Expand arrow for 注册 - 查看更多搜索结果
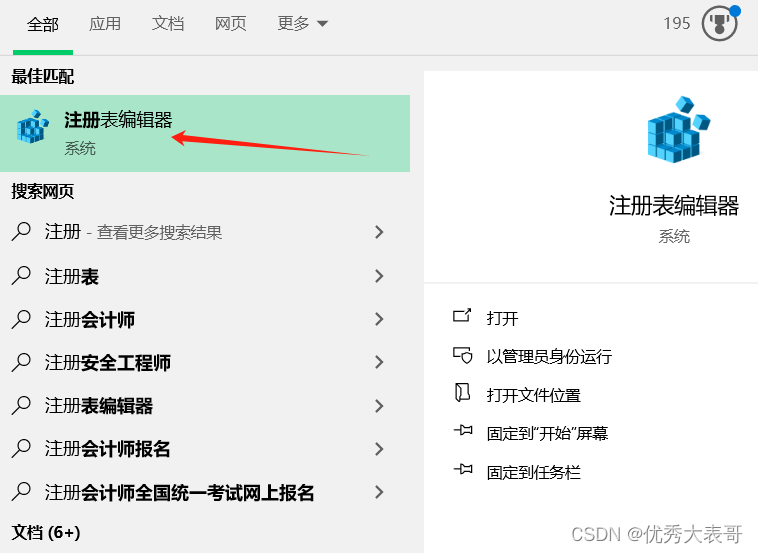The height and width of the screenshot is (553, 758). tap(379, 232)
